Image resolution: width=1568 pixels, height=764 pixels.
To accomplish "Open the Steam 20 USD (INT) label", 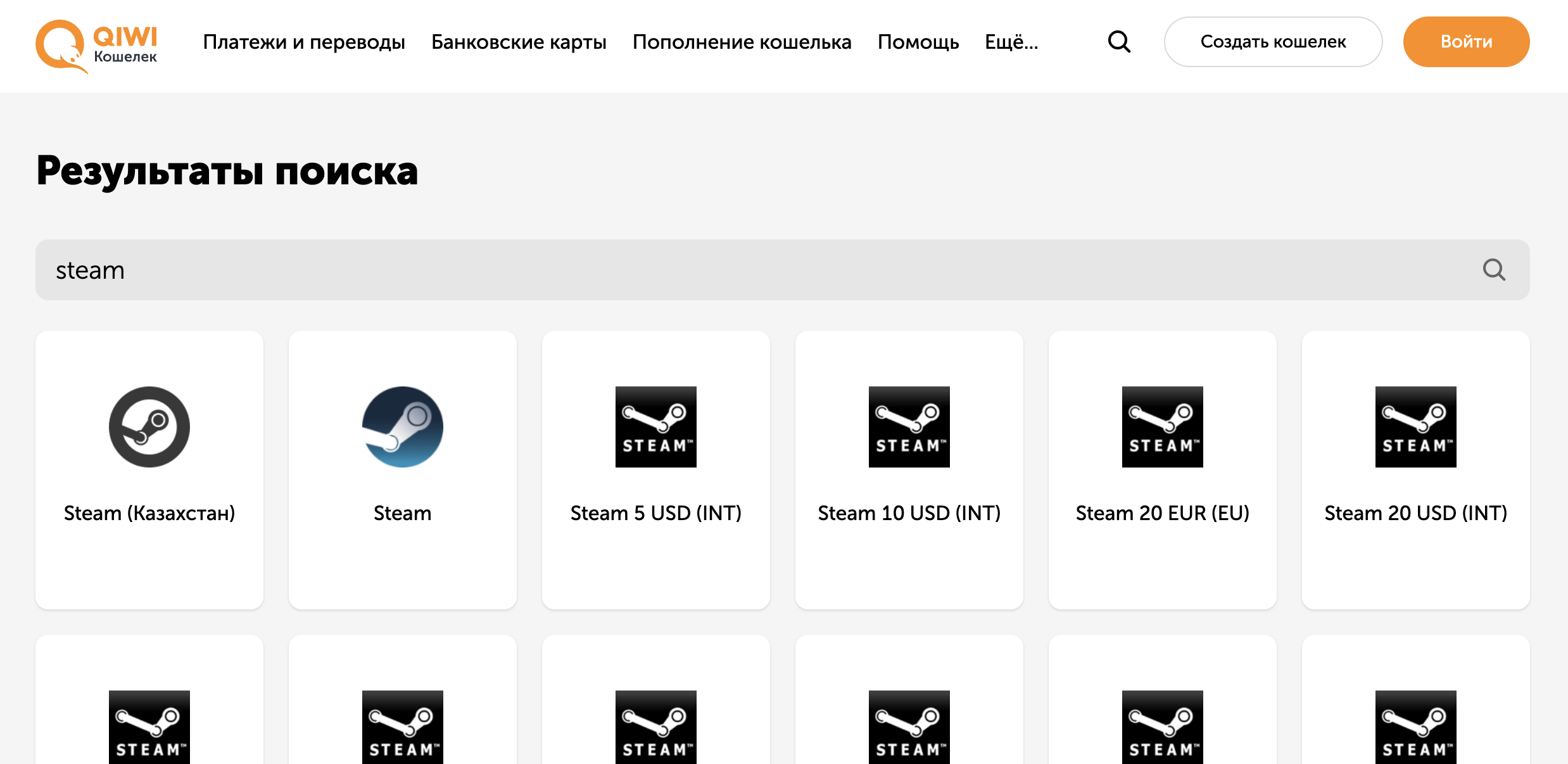I will (1416, 513).
